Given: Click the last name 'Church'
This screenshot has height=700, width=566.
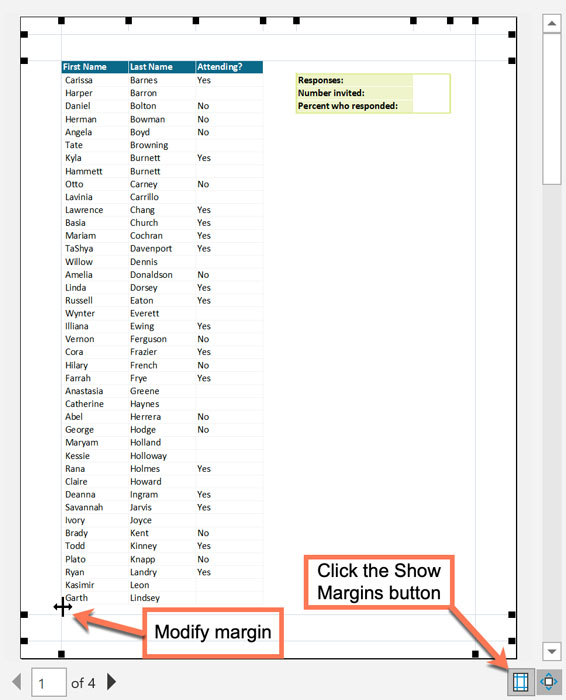Looking at the screenshot, I should pos(144,222).
